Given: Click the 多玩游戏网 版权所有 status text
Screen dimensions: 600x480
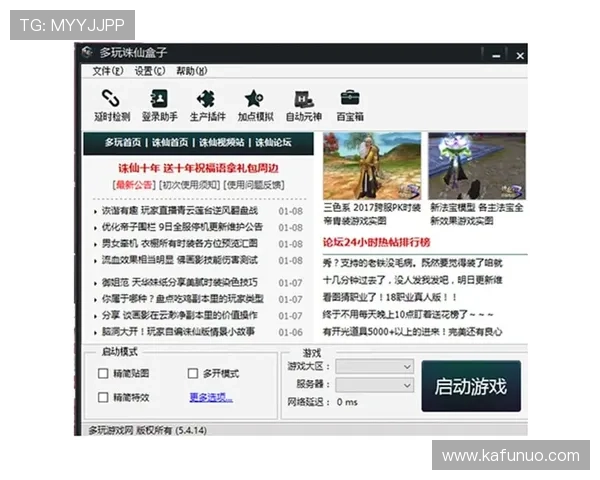Looking at the screenshot, I should tap(148, 430).
